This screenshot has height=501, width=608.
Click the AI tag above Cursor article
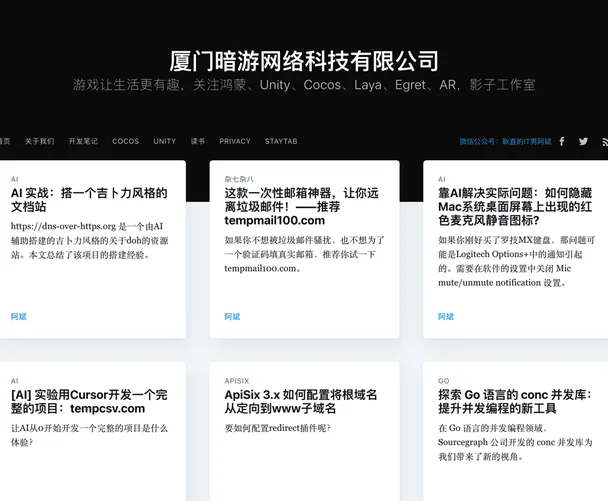15,381
